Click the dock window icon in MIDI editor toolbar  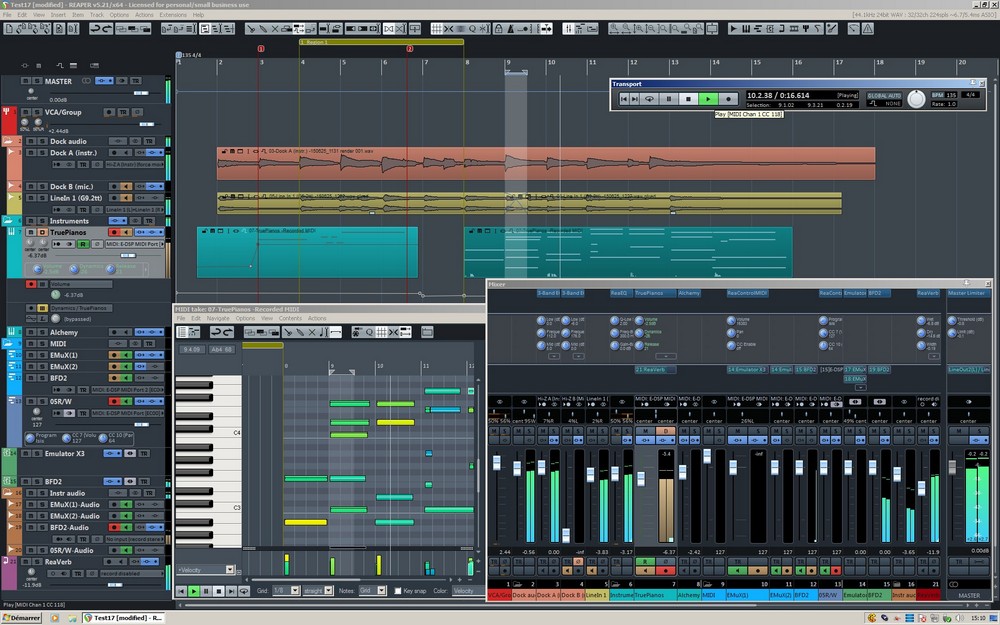tap(427, 332)
